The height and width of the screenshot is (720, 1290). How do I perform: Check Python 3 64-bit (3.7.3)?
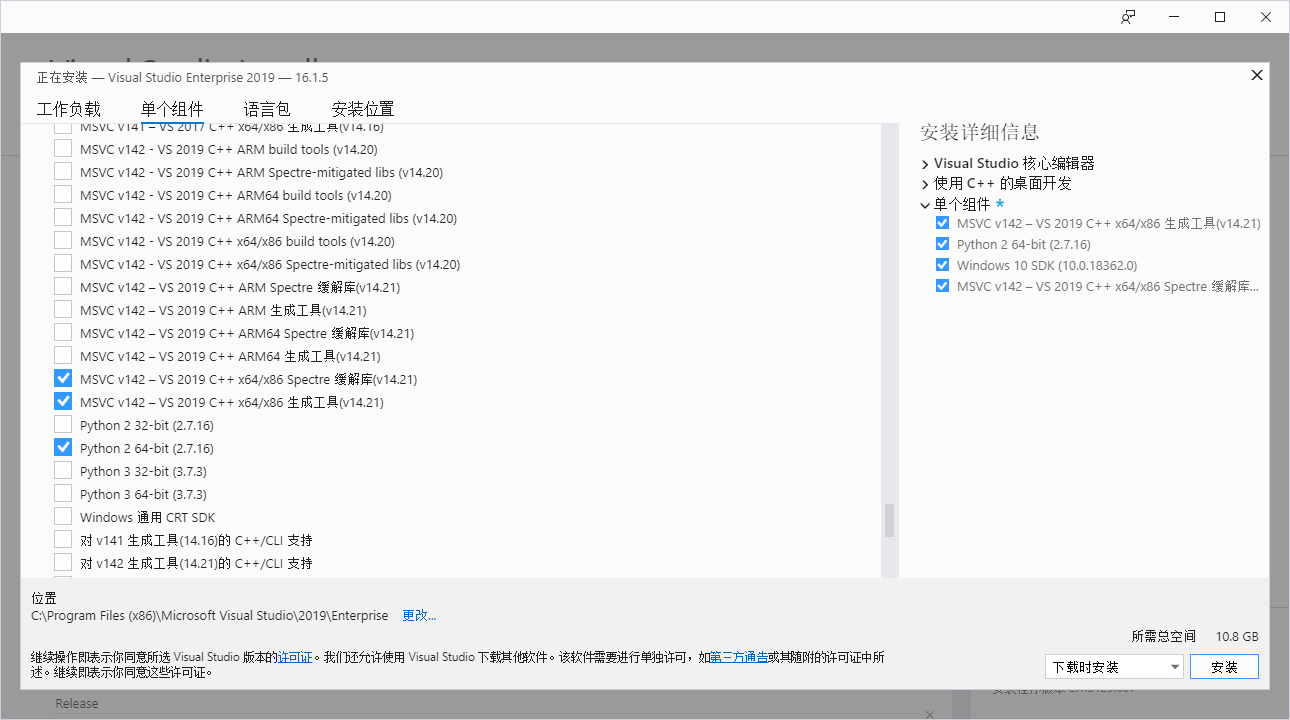63,494
